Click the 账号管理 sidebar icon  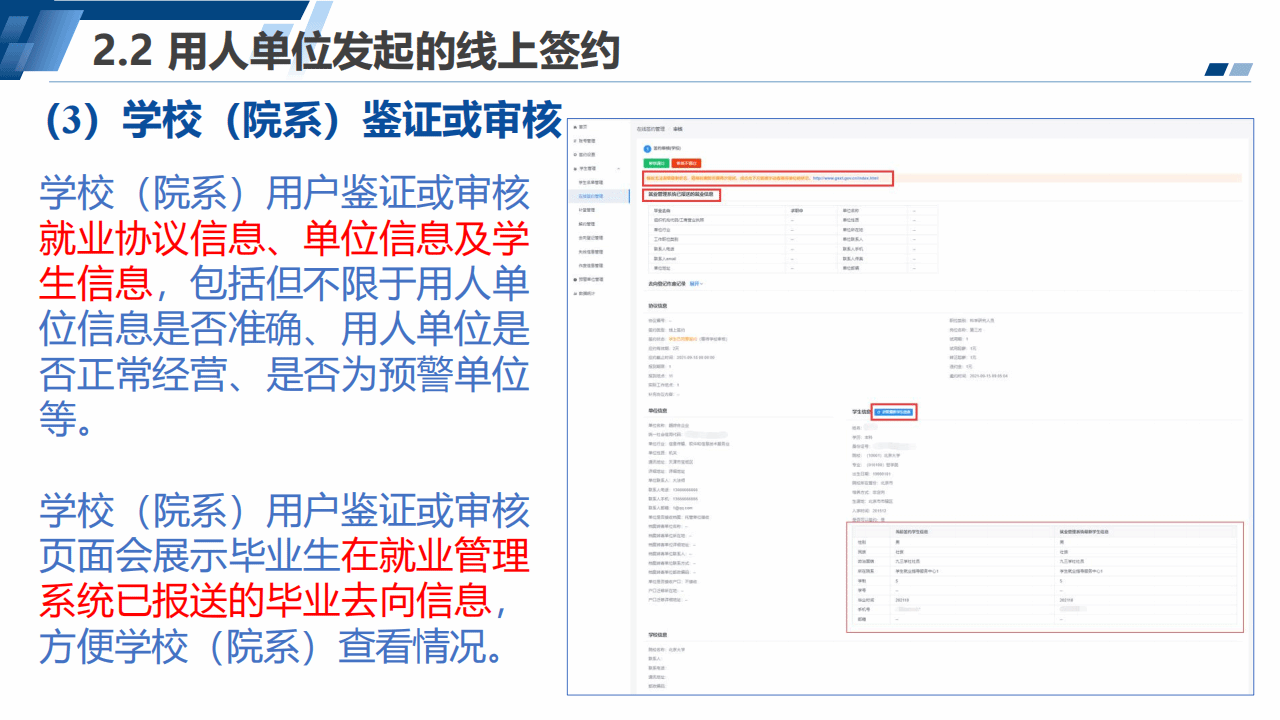coord(574,142)
